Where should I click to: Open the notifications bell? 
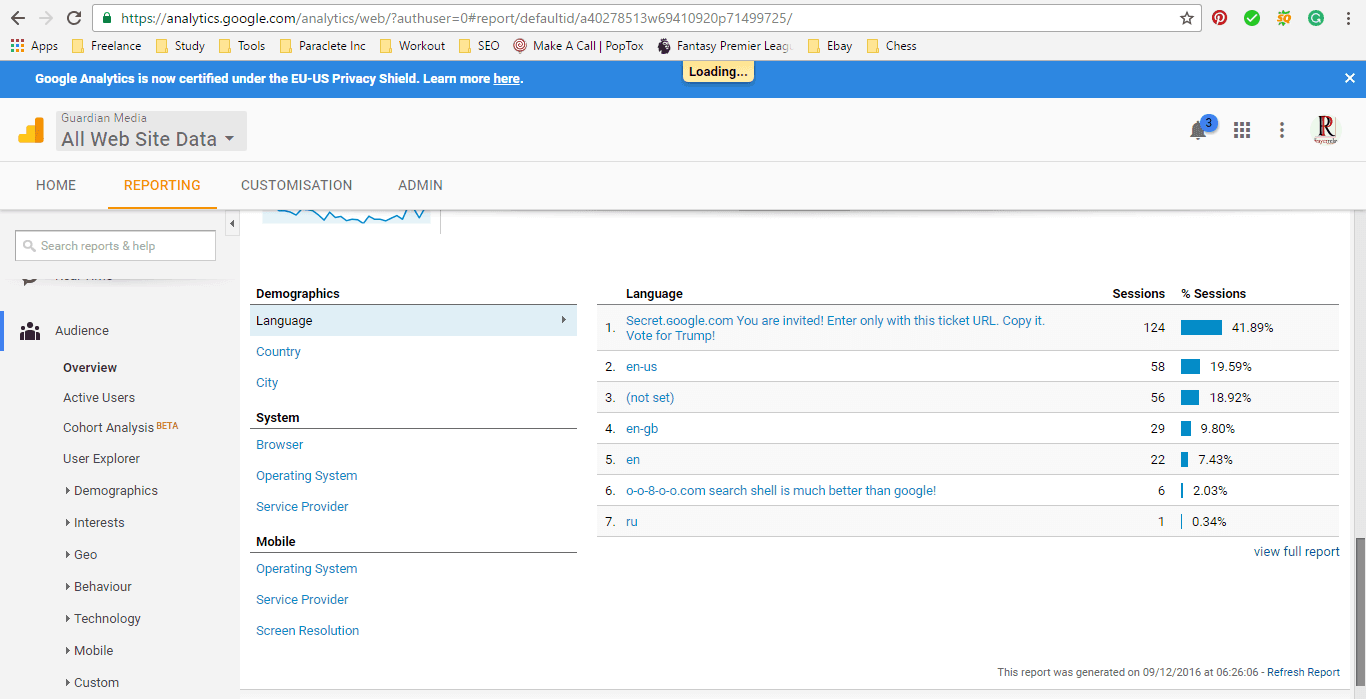(1198, 130)
